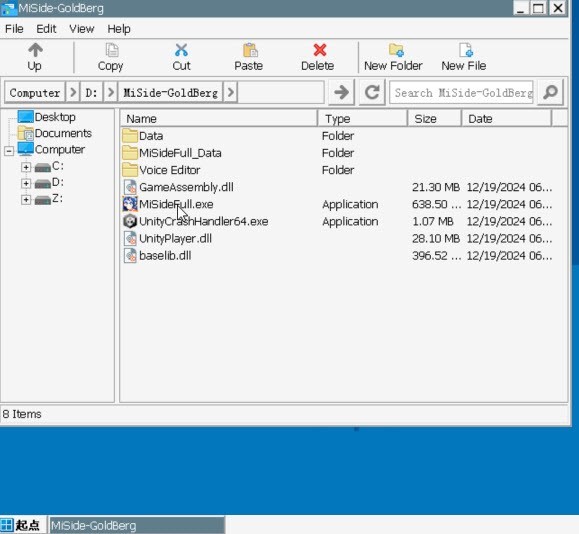Click the Cut scissors icon
The image size is (579, 534).
point(181,50)
